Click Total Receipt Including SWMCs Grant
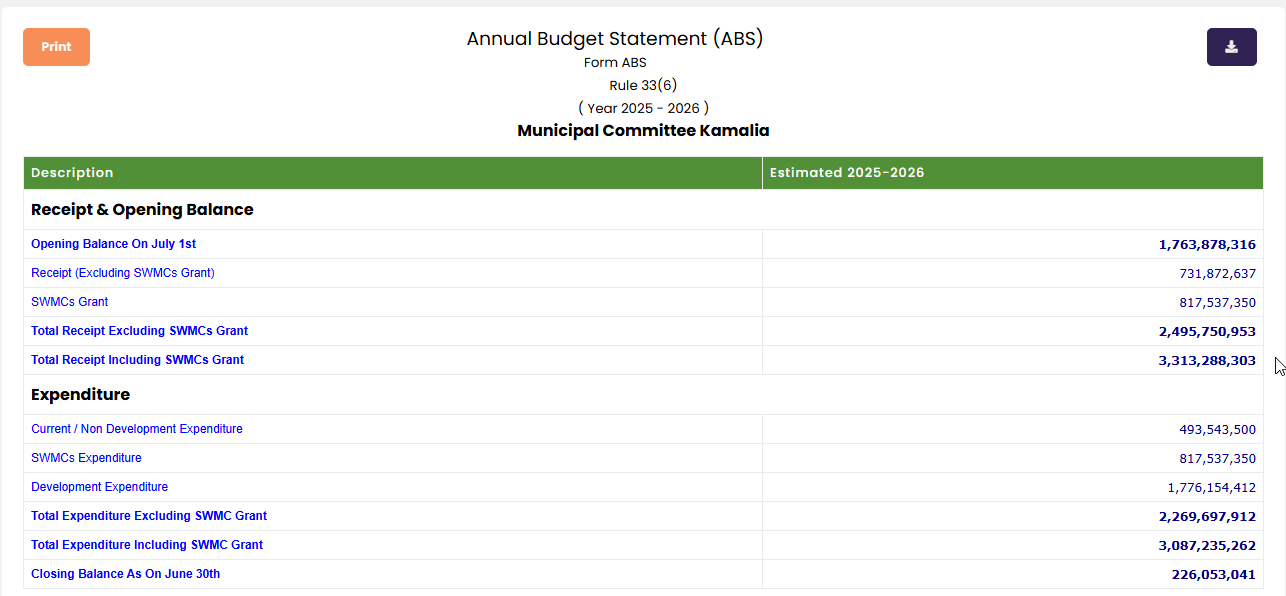The width and height of the screenshot is (1286, 596). (x=137, y=360)
